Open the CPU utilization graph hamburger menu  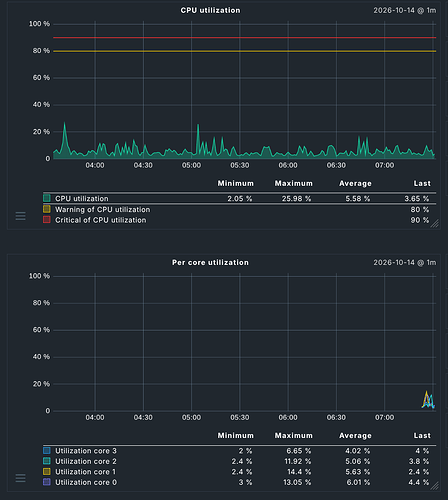click(x=21, y=216)
